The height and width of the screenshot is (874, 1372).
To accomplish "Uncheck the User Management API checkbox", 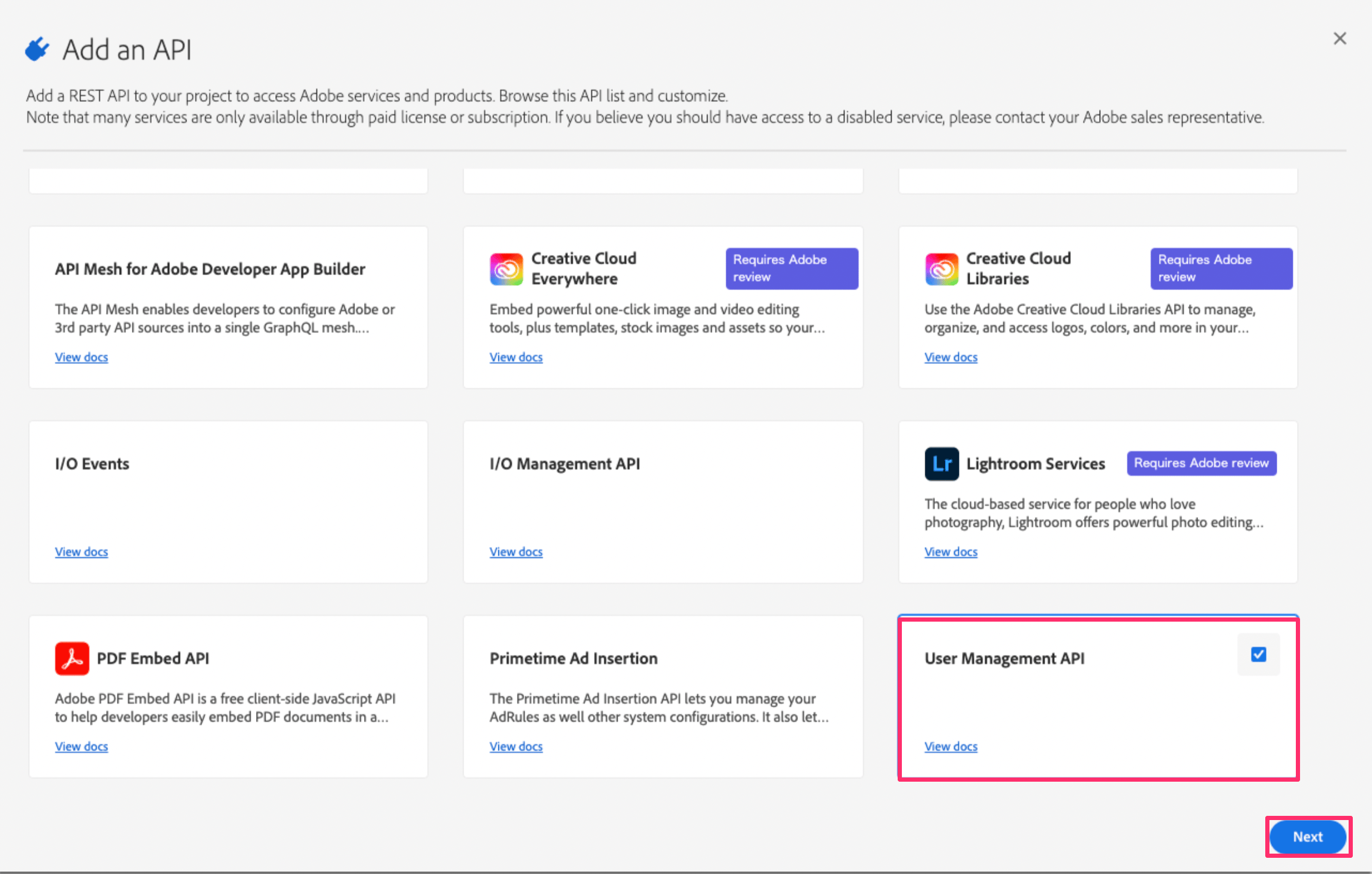I will [x=1259, y=654].
